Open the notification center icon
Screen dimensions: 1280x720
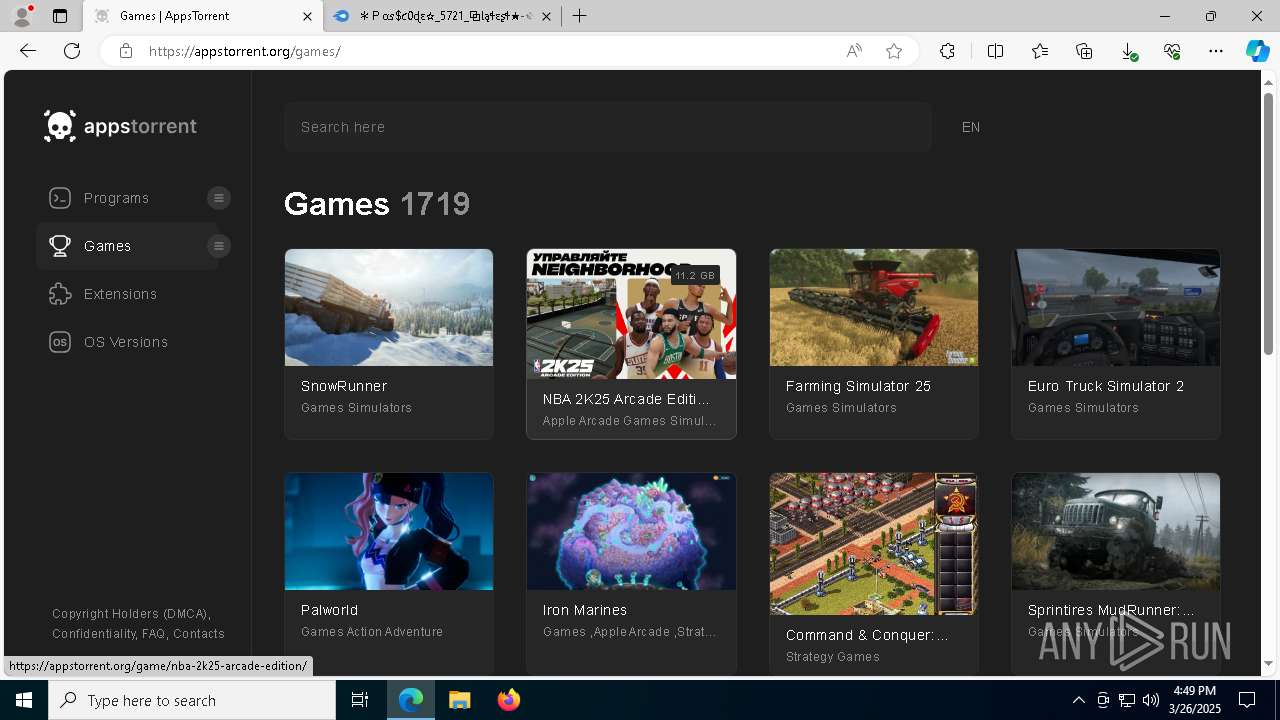point(1247,700)
